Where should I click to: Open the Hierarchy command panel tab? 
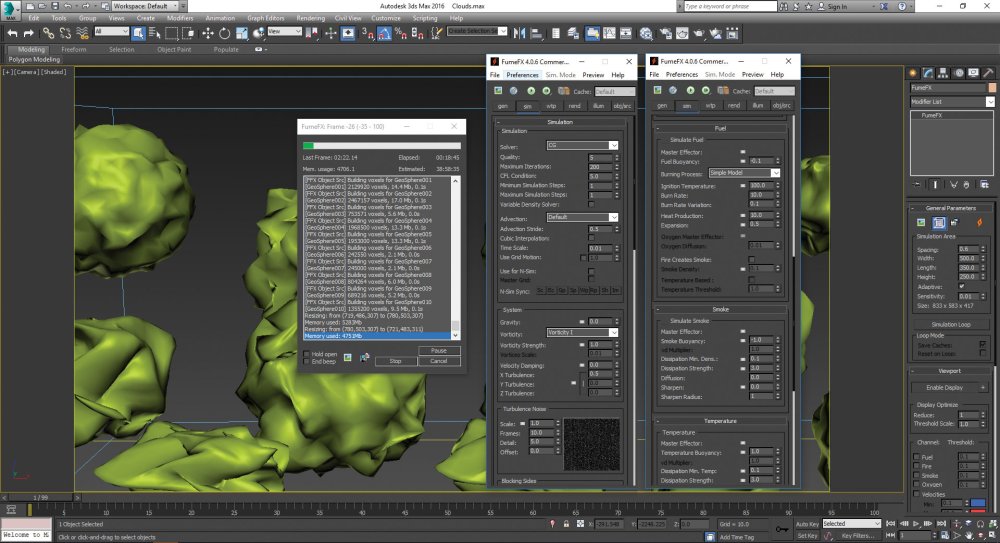pyautogui.click(x=943, y=73)
